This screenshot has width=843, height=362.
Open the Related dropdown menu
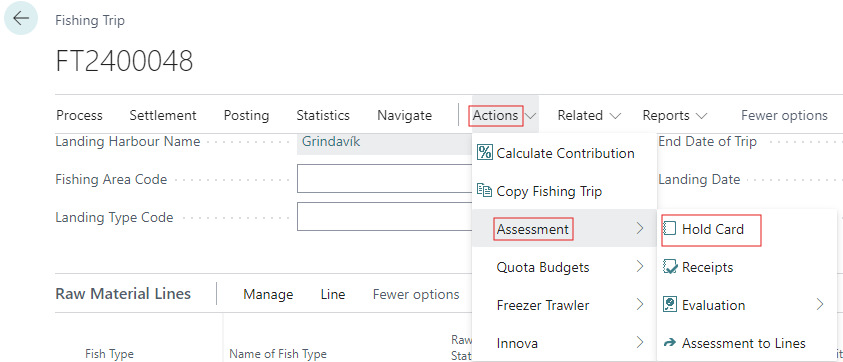(x=589, y=116)
